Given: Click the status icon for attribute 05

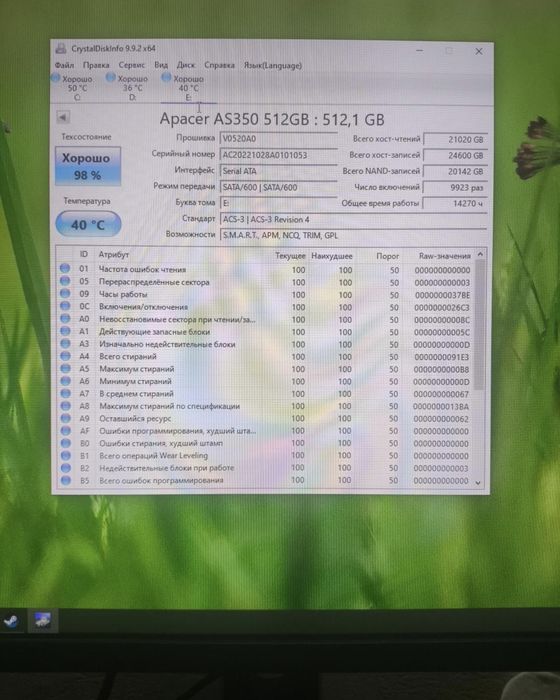Looking at the screenshot, I should pos(65,281).
